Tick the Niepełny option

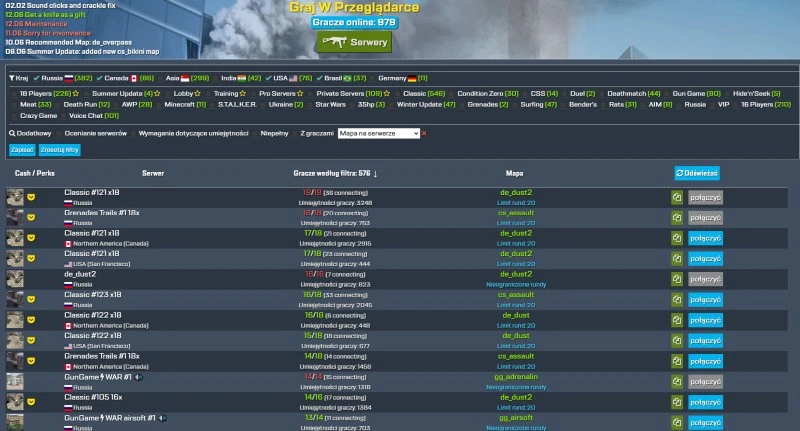click(x=255, y=134)
